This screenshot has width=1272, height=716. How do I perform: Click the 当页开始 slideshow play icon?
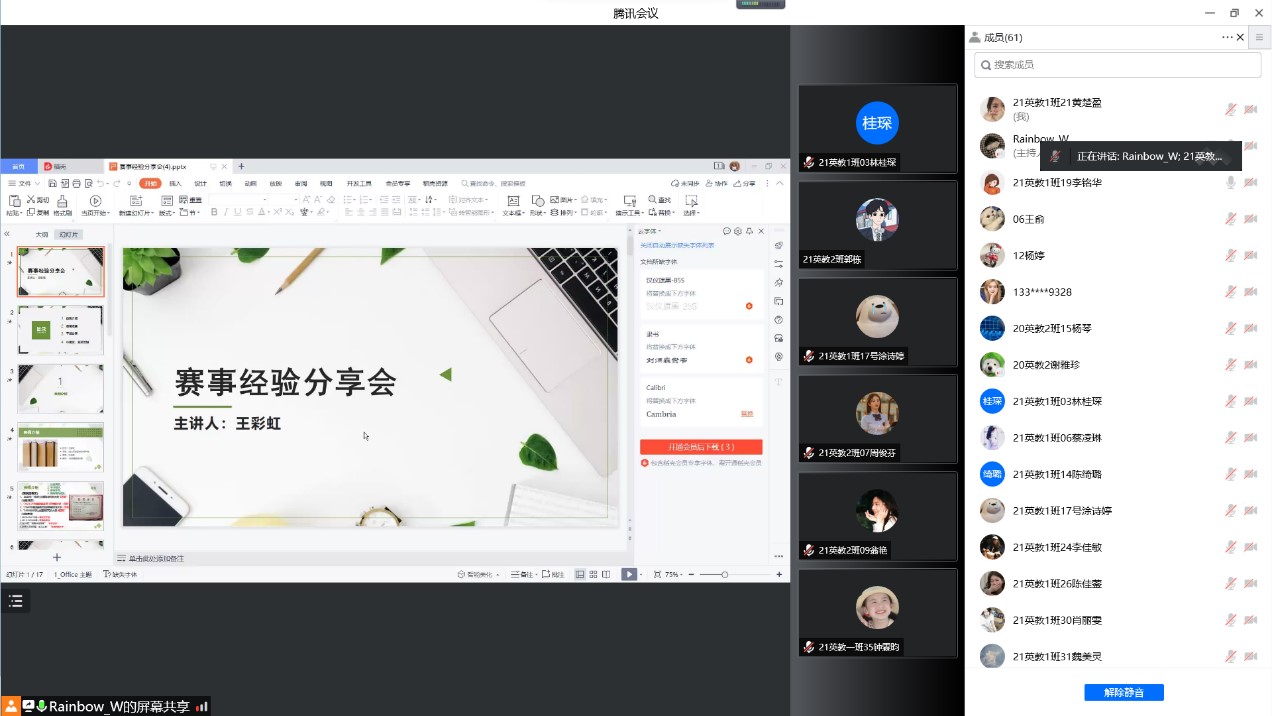click(95, 201)
